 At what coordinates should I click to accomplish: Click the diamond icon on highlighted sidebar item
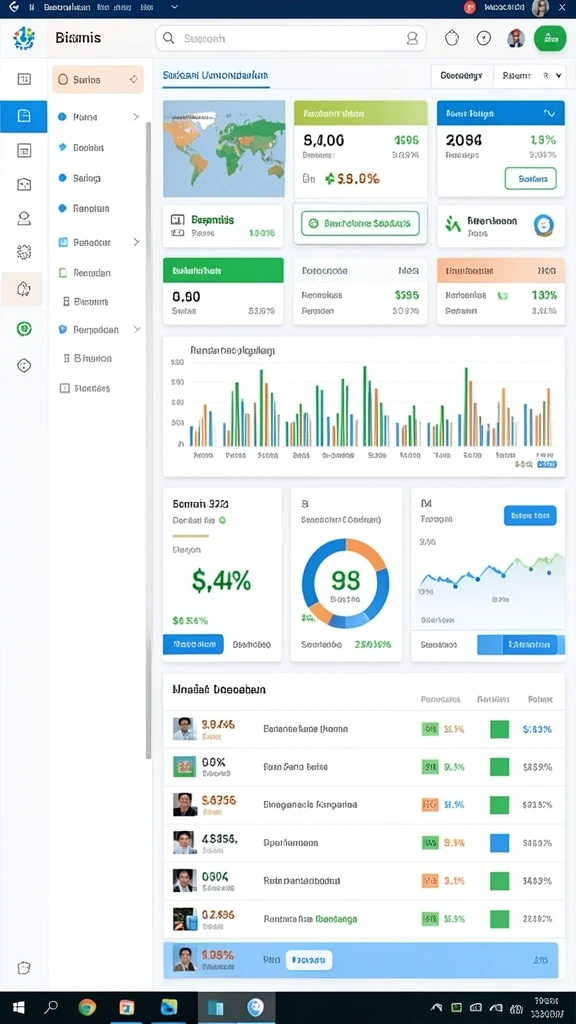pyautogui.click(x=133, y=80)
